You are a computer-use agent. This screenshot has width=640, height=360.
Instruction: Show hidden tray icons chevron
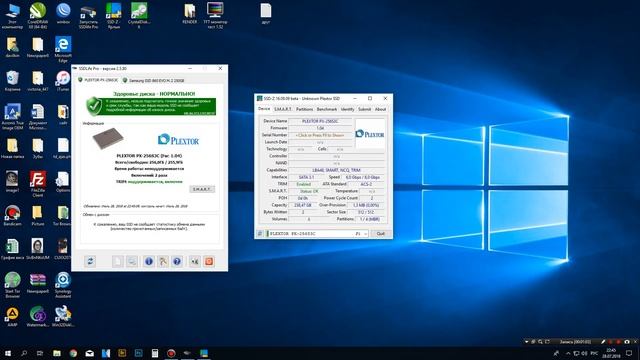[568, 353]
